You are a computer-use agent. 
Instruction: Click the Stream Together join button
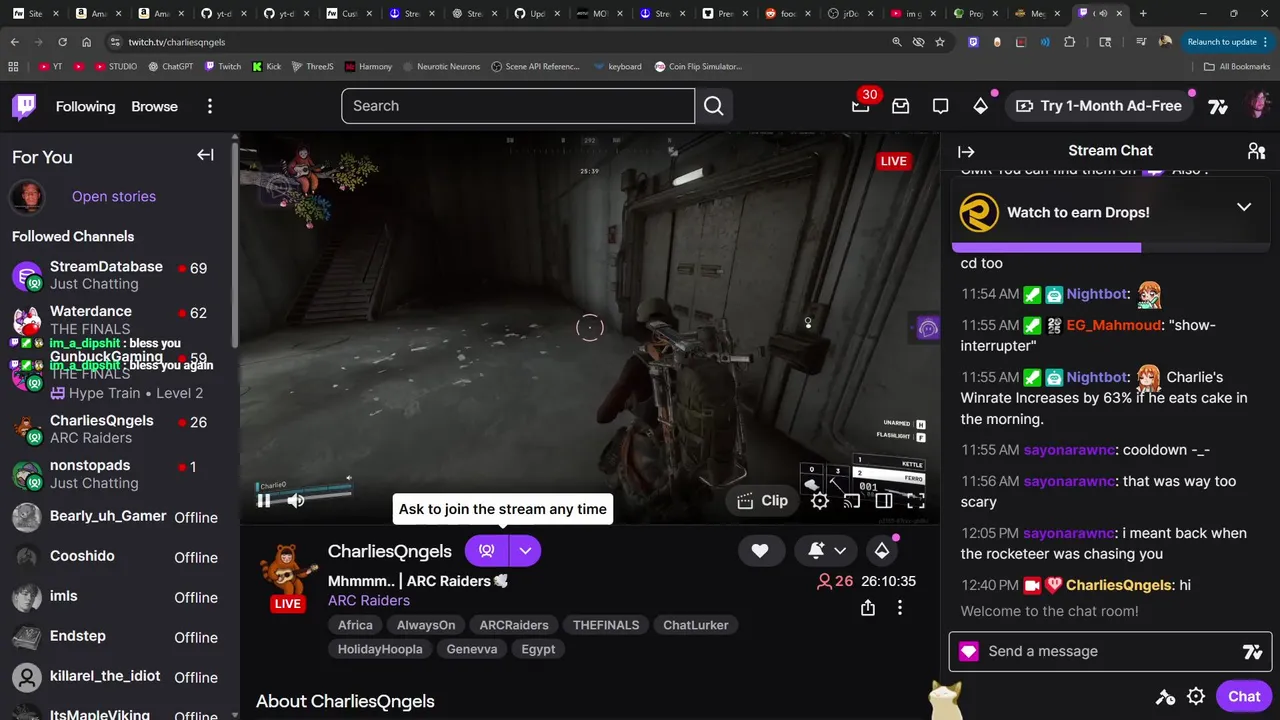tap(487, 550)
